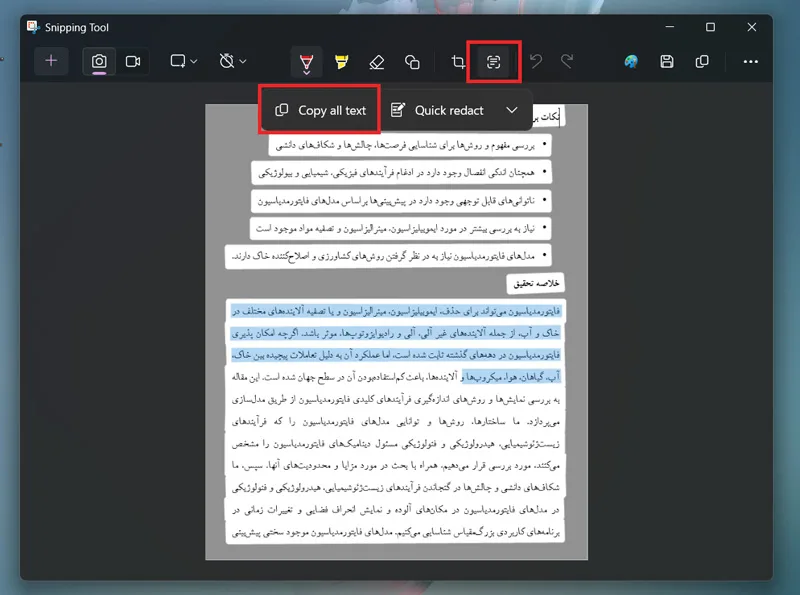
Task: Redo the last undone edit
Action: 567,62
